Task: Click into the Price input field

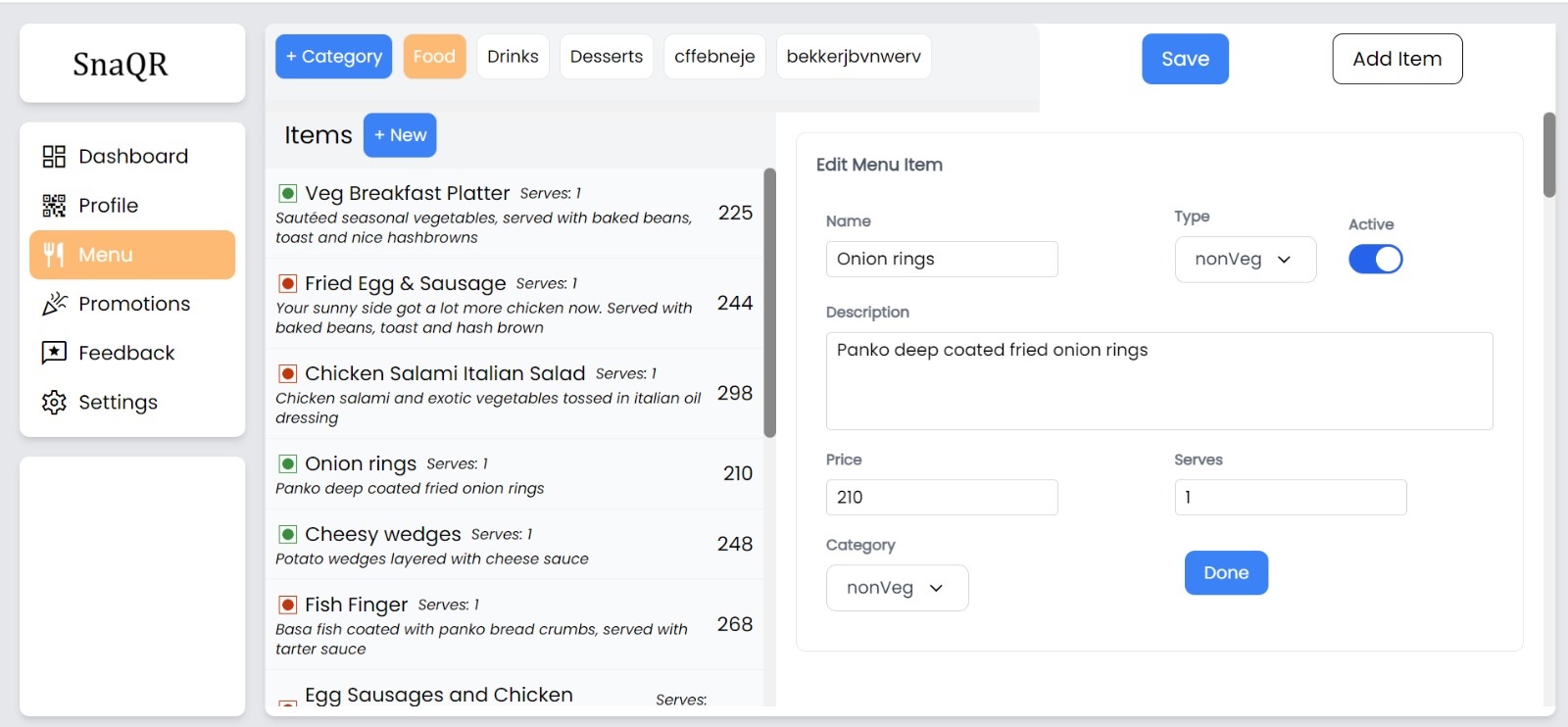Action: click(x=941, y=498)
